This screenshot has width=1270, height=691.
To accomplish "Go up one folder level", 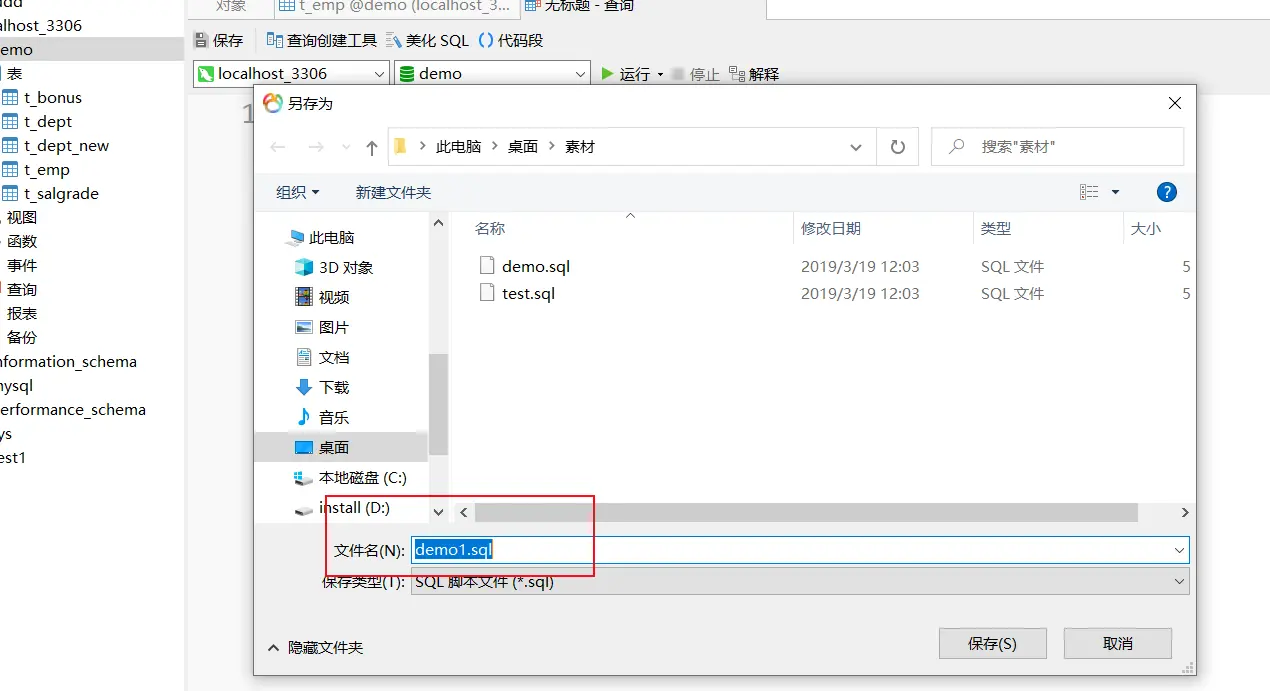I will 372,147.
